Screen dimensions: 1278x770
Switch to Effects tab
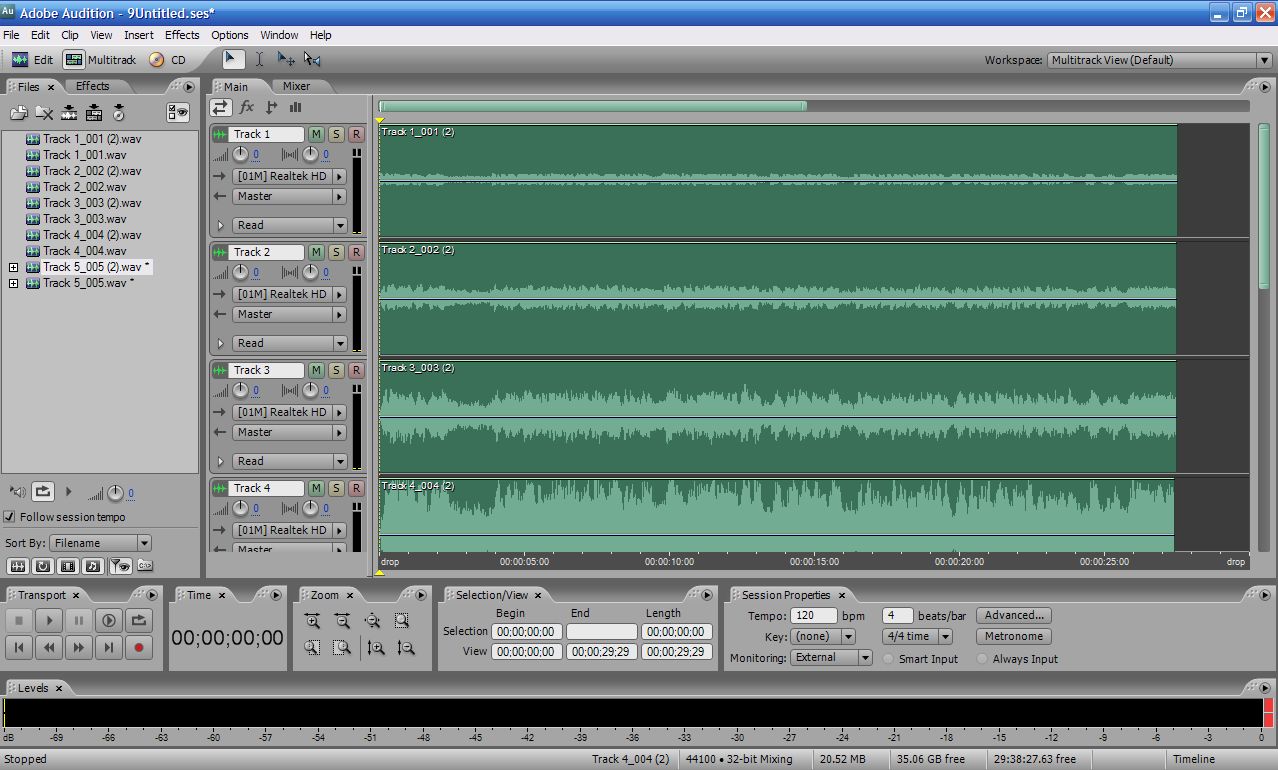93,86
